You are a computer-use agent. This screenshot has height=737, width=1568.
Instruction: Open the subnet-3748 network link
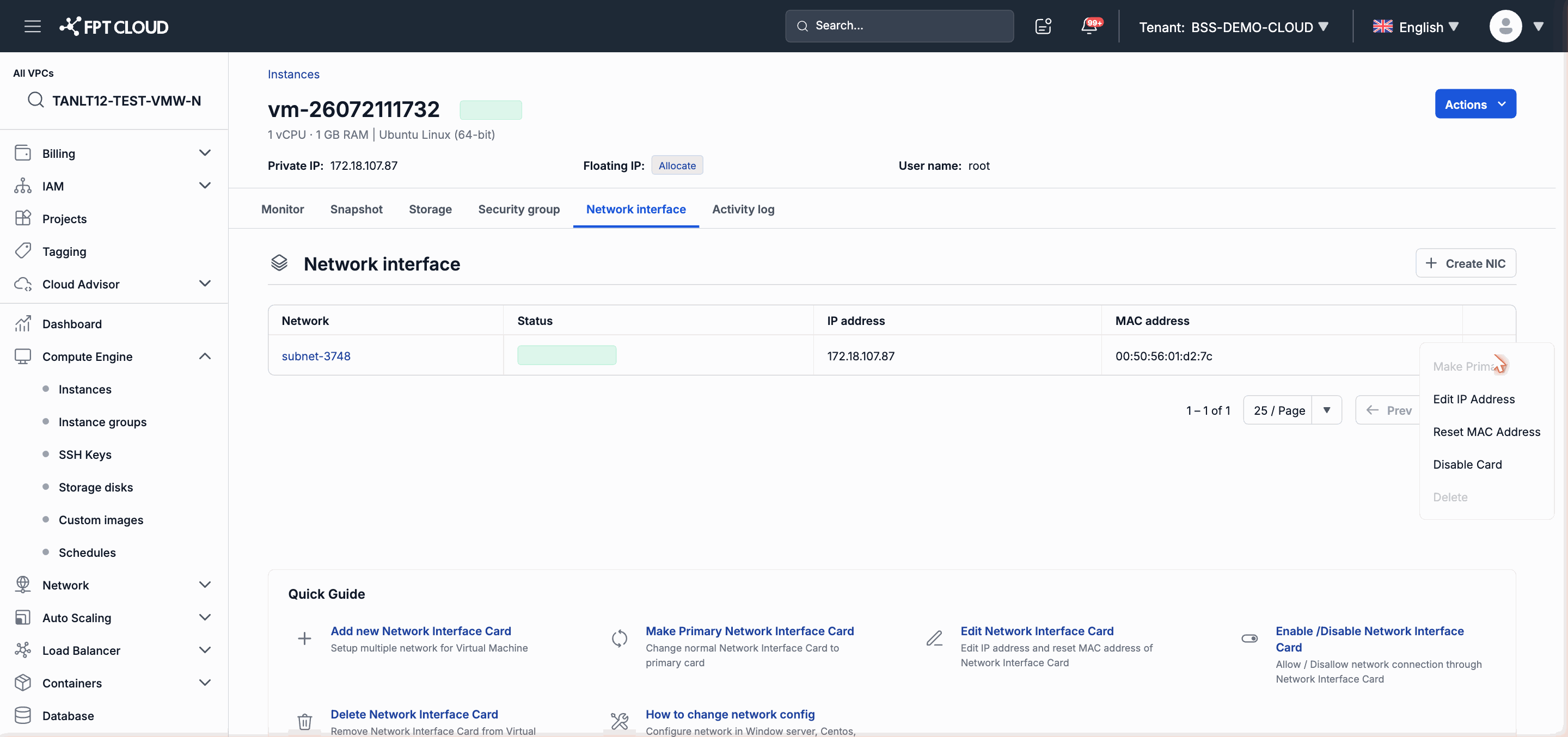[316, 356]
